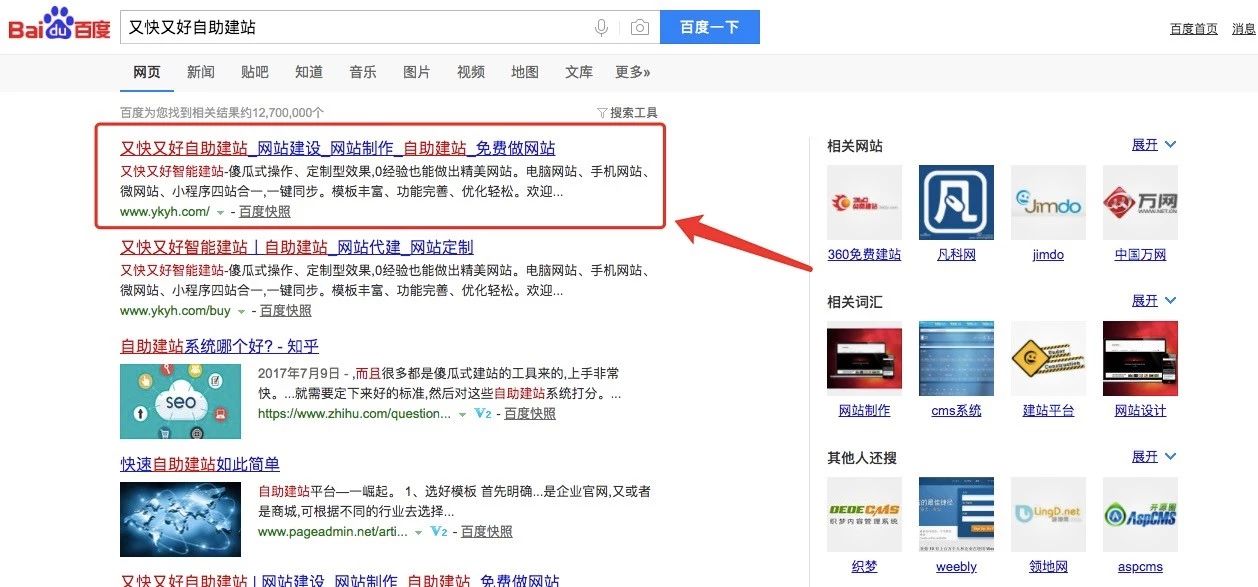1258x587 pixels.
Task: Select the 网页 tab
Action: [x=147, y=72]
